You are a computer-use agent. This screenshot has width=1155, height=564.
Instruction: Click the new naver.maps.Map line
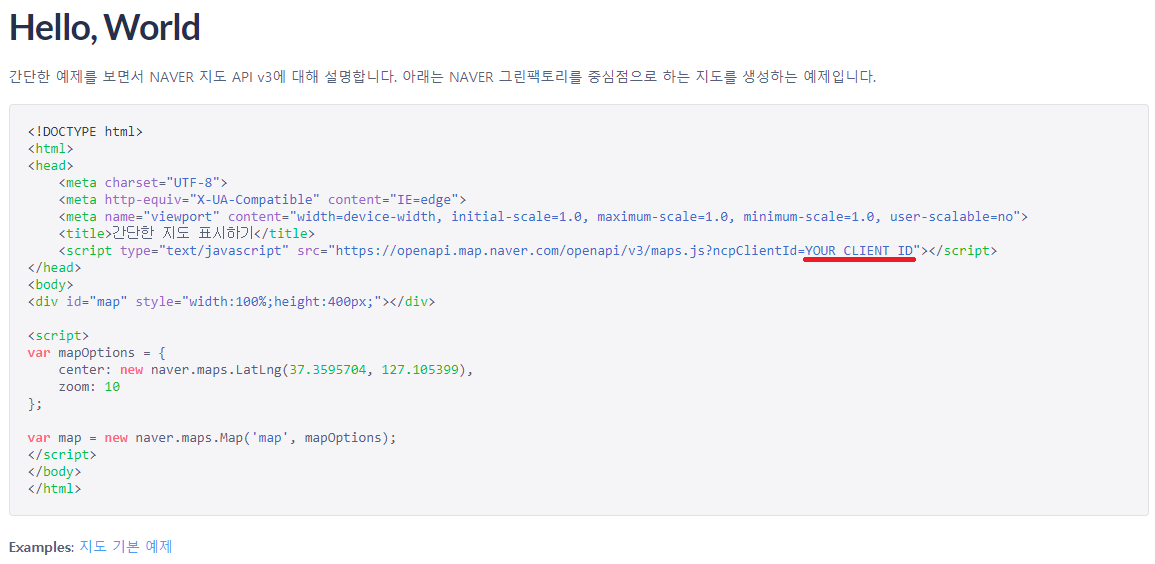pos(212,438)
